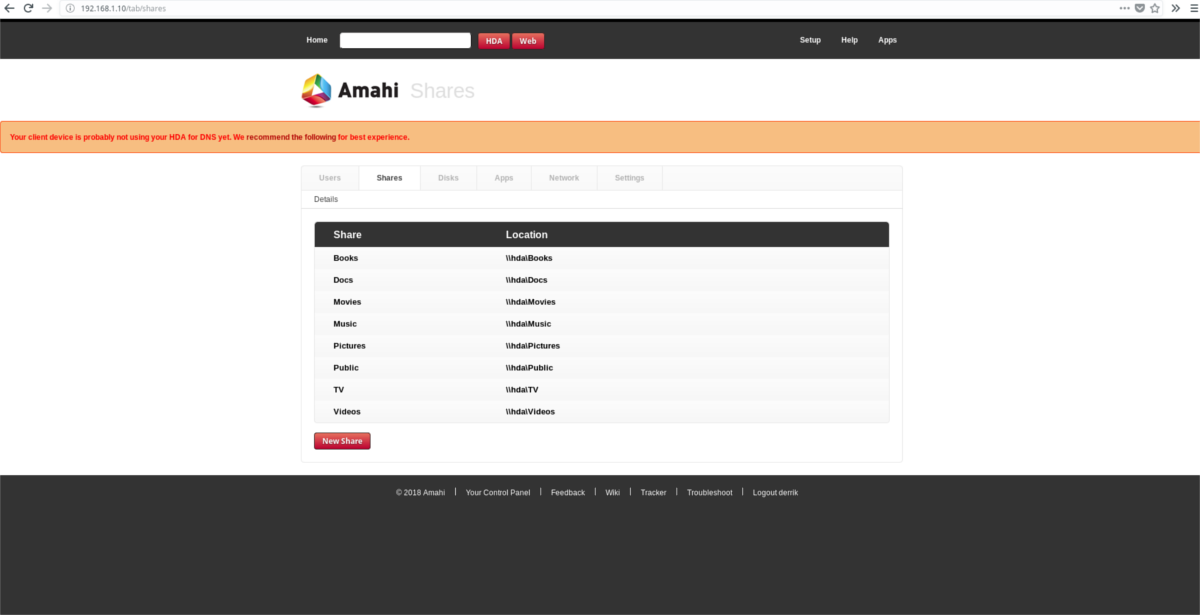Open Apps in the top navigation
Image resolution: width=1200 pixels, height=615 pixels.
click(887, 40)
